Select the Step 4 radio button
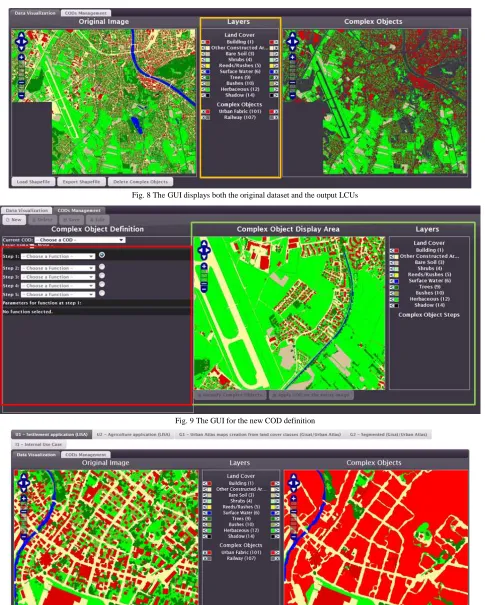Image resolution: width=485 pixels, height=605 pixels. coord(102,284)
